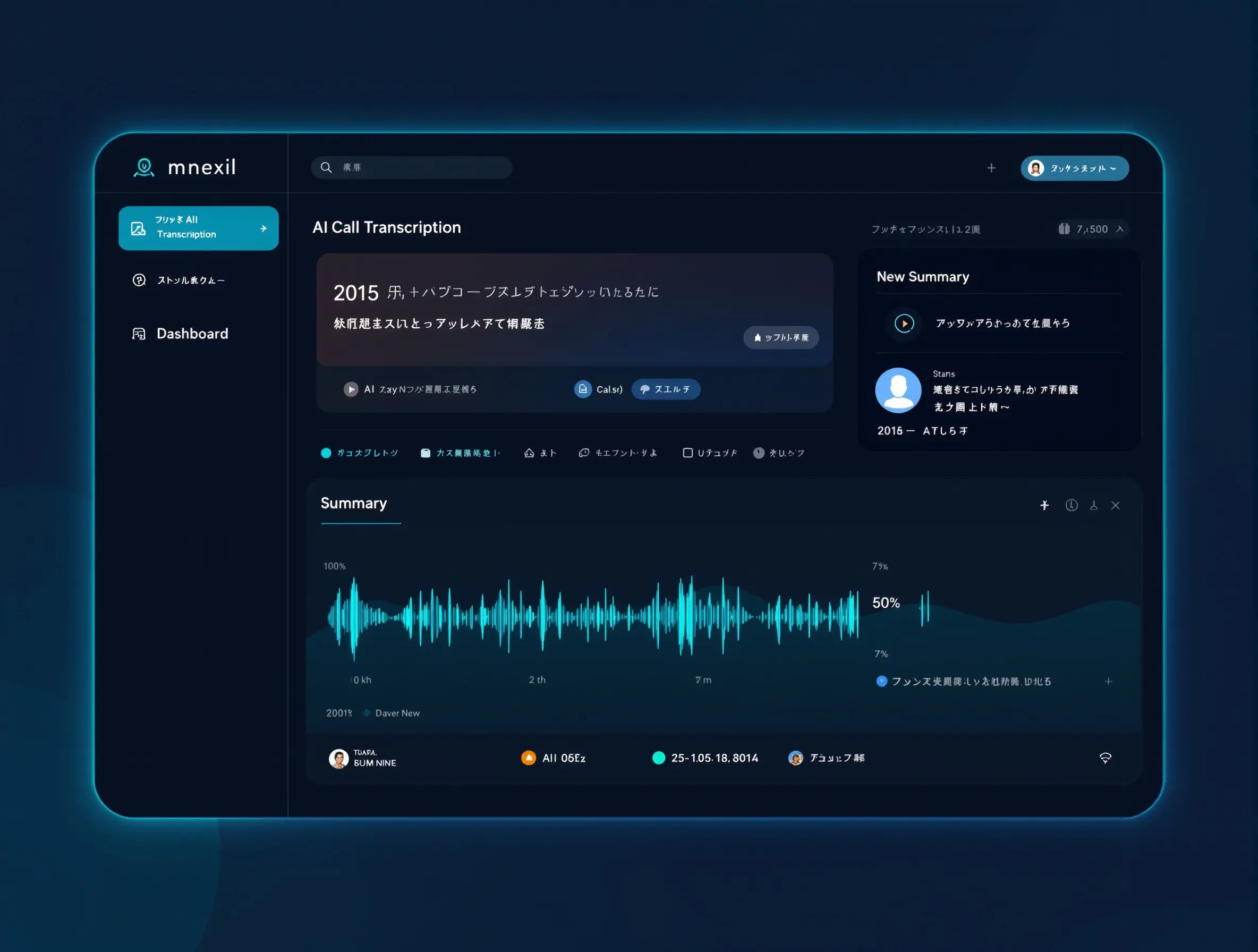Play the New Summary audio item
The width and height of the screenshot is (1258, 952).
tap(904, 324)
